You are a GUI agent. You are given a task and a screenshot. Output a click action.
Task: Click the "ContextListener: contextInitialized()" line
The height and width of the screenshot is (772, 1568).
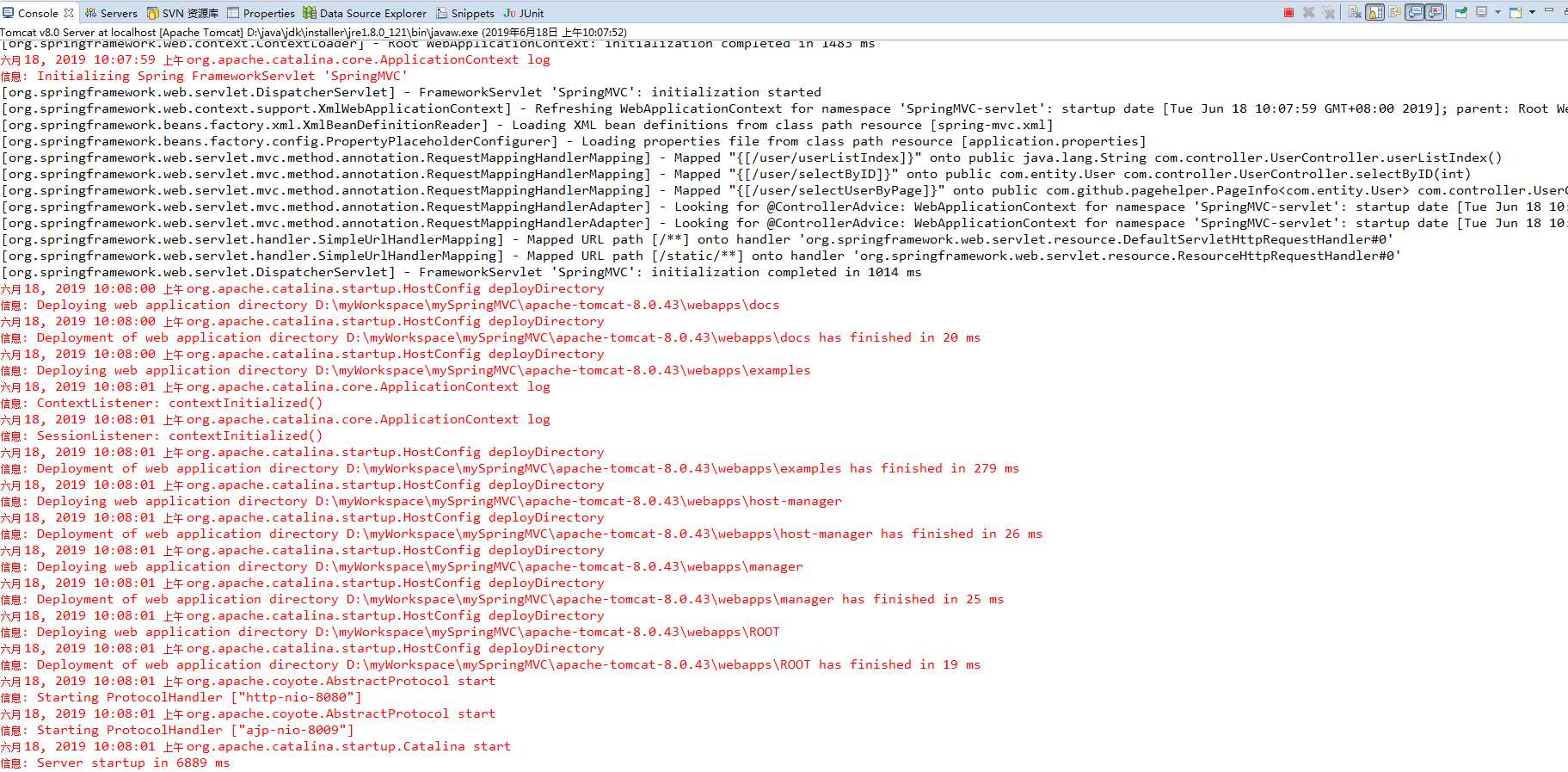[162, 403]
